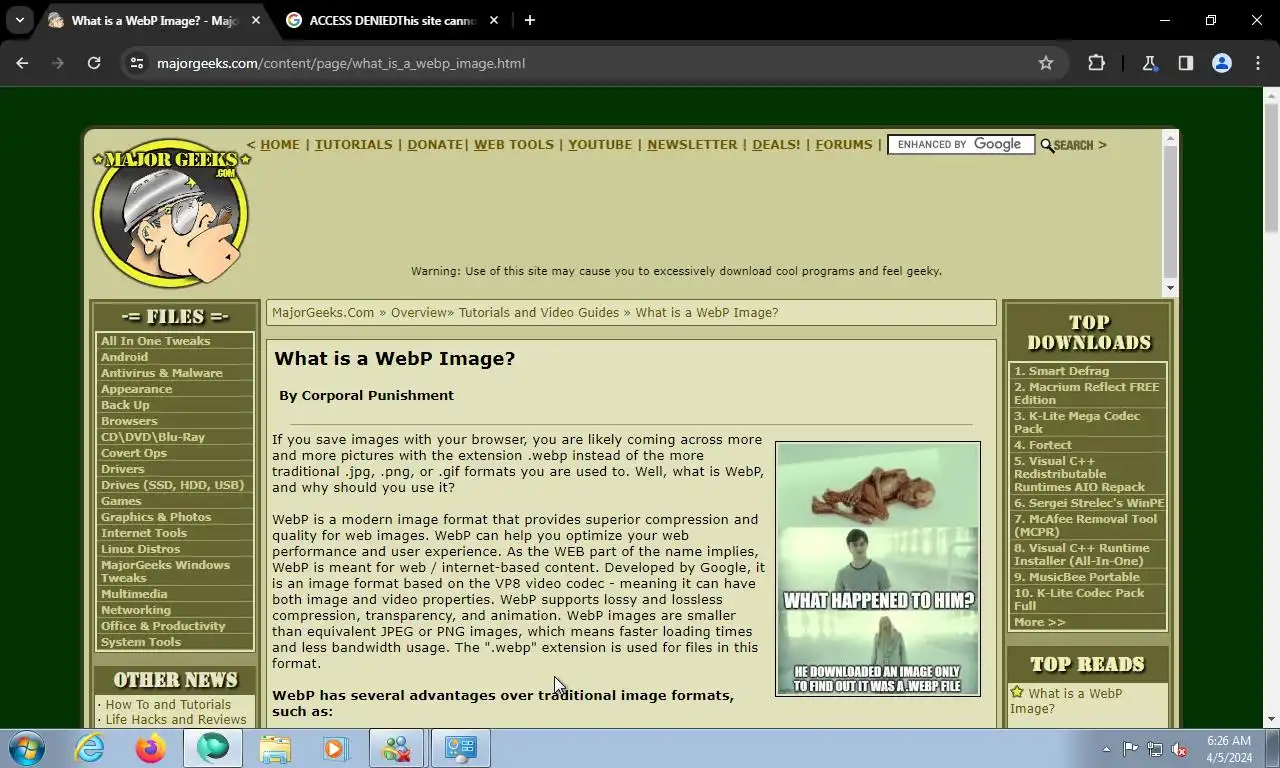
Task: Click Tutorials and Video Guides breadcrumb
Action: pos(539,313)
